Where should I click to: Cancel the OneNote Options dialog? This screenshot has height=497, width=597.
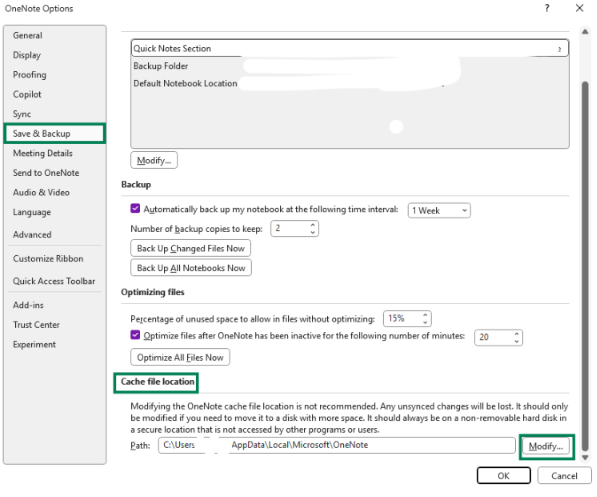click(564, 476)
